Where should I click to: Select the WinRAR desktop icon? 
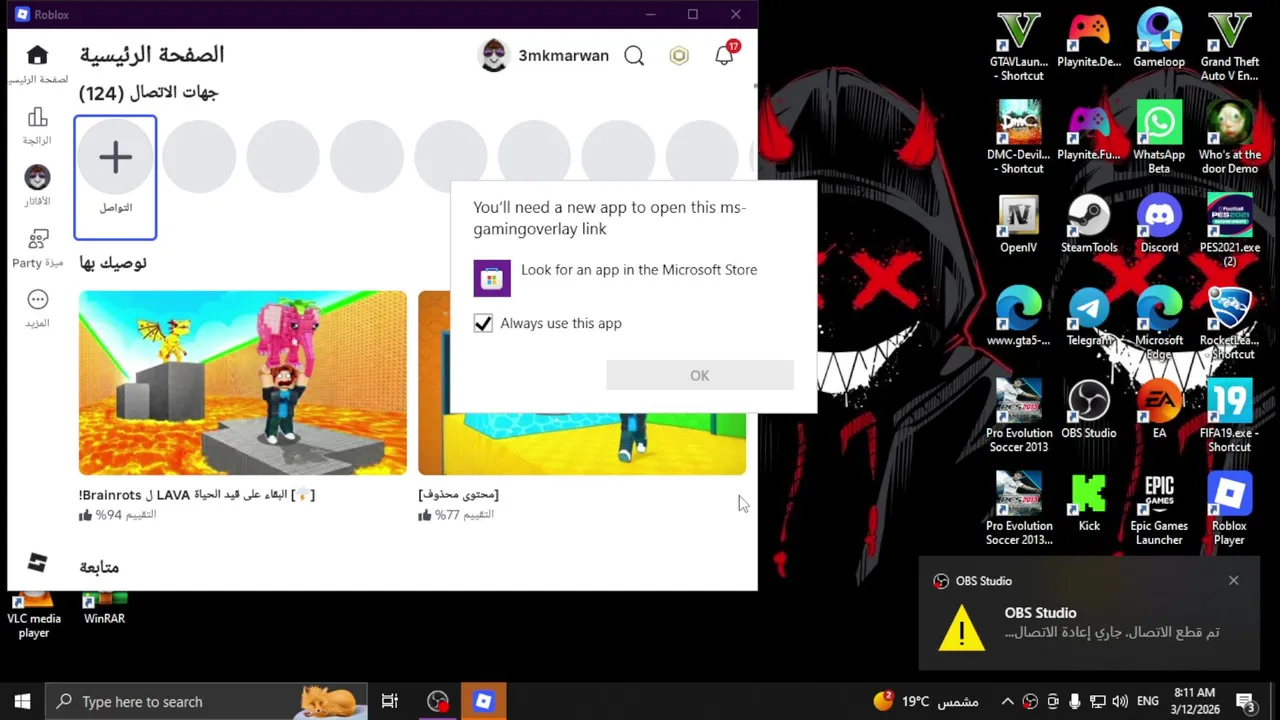104,609
